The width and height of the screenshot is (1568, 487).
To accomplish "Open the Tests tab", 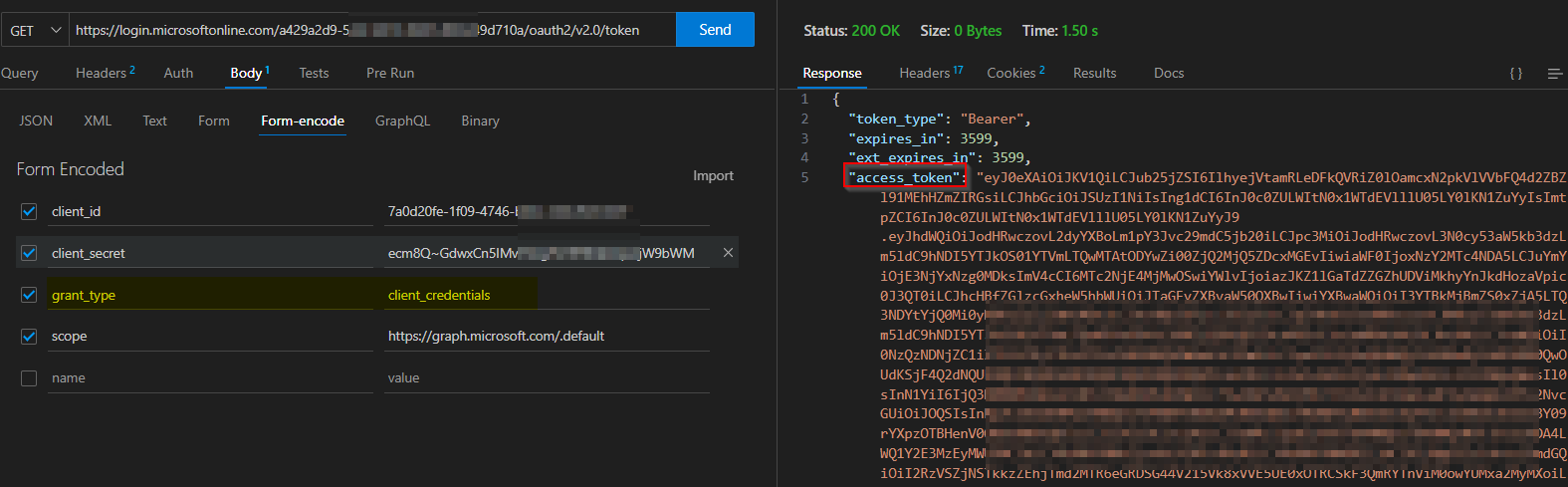I will [314, 73].
